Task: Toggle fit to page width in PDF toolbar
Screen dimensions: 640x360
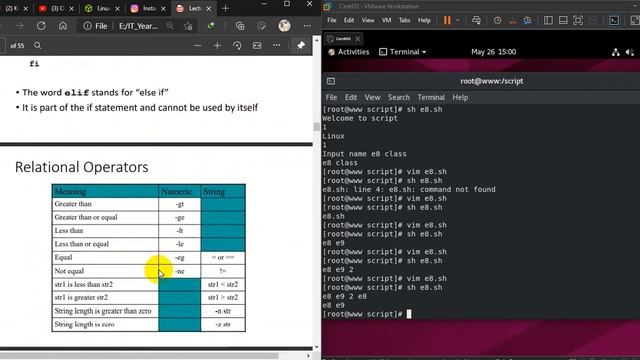Action: (257, 45)
